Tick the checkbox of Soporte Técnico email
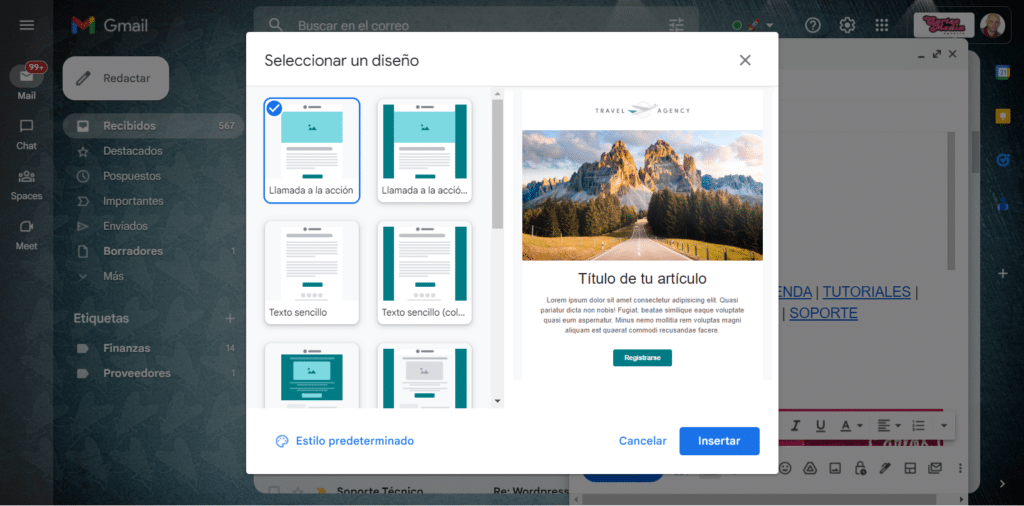1024x506 pixels. [x=275, y=491]
